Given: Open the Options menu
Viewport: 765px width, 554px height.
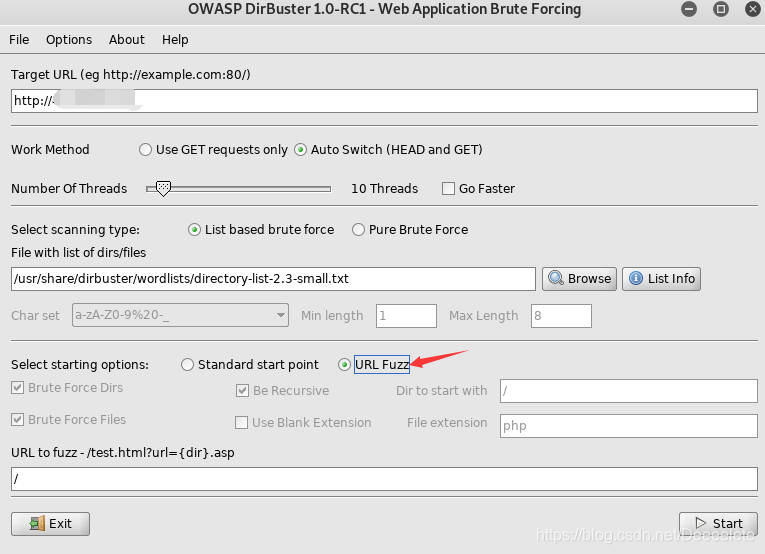Looking at the screenshot, I should click(69, 40).
